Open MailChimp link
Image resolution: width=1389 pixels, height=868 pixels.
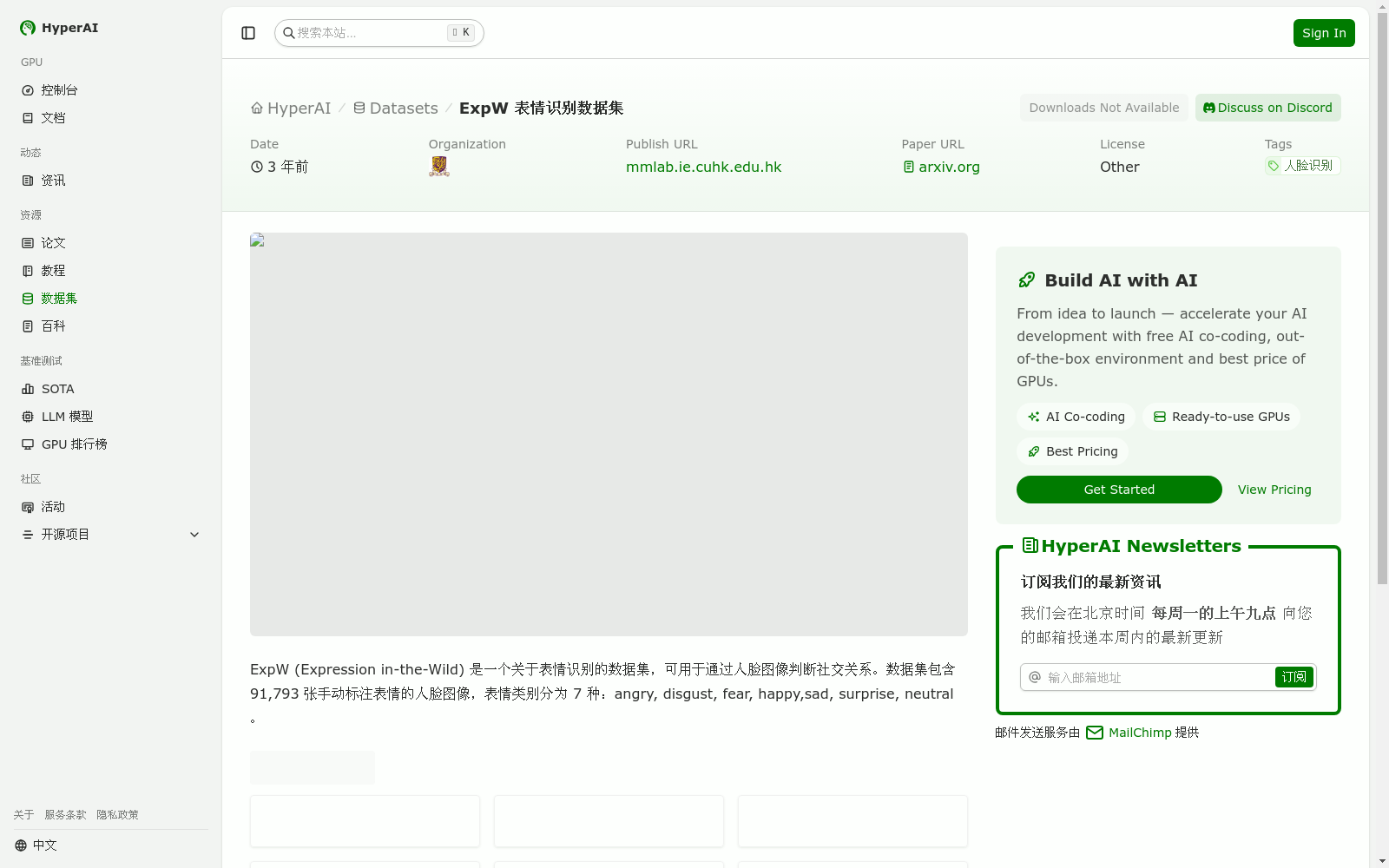click(x=1140, y=733)
